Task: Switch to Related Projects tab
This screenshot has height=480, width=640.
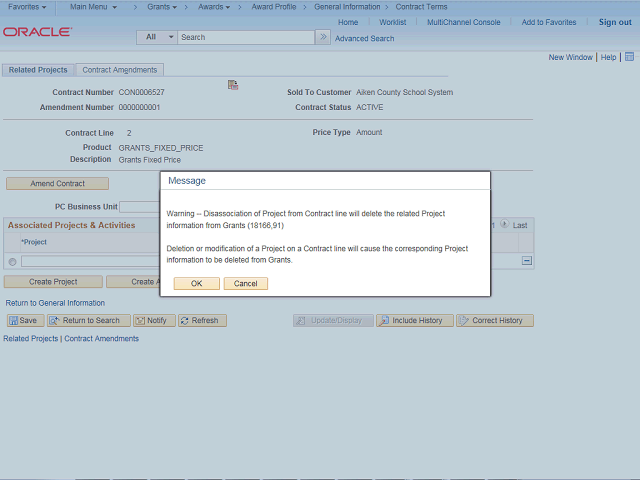Action: (38, 70)
